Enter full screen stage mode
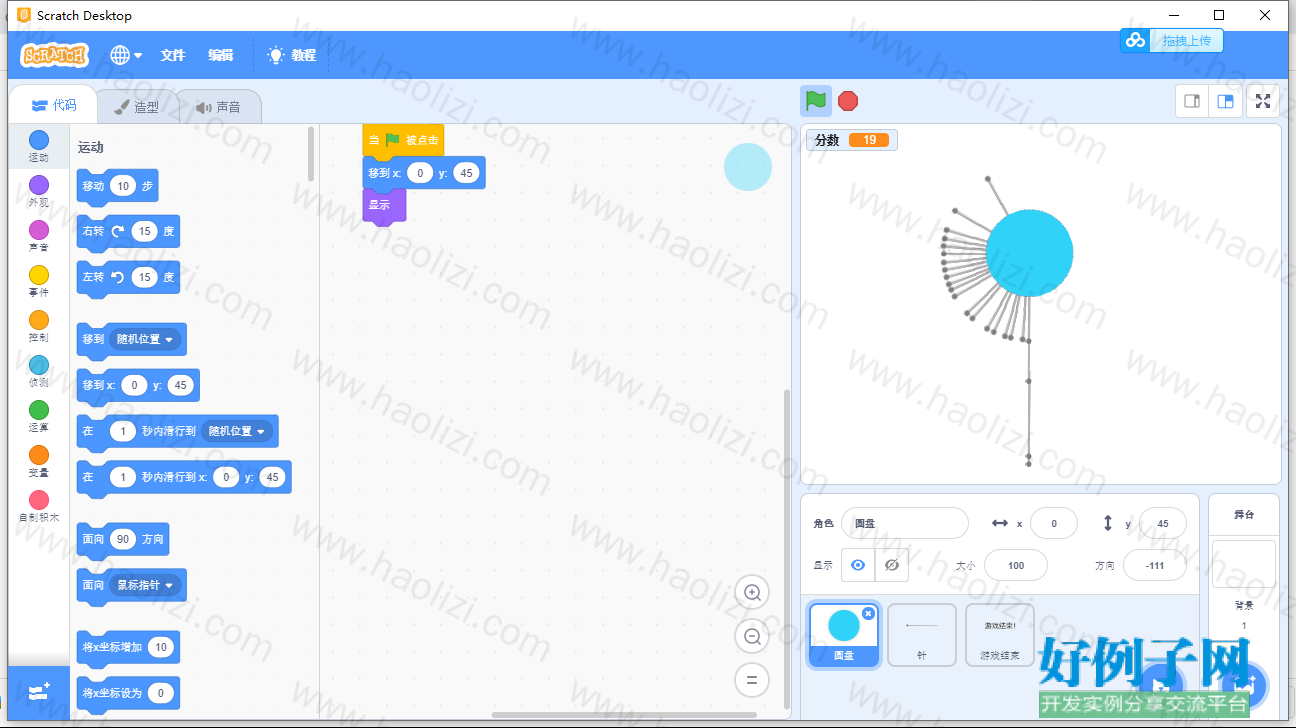The height and width of the screenshot is (728, 1296). point(1263,101)
